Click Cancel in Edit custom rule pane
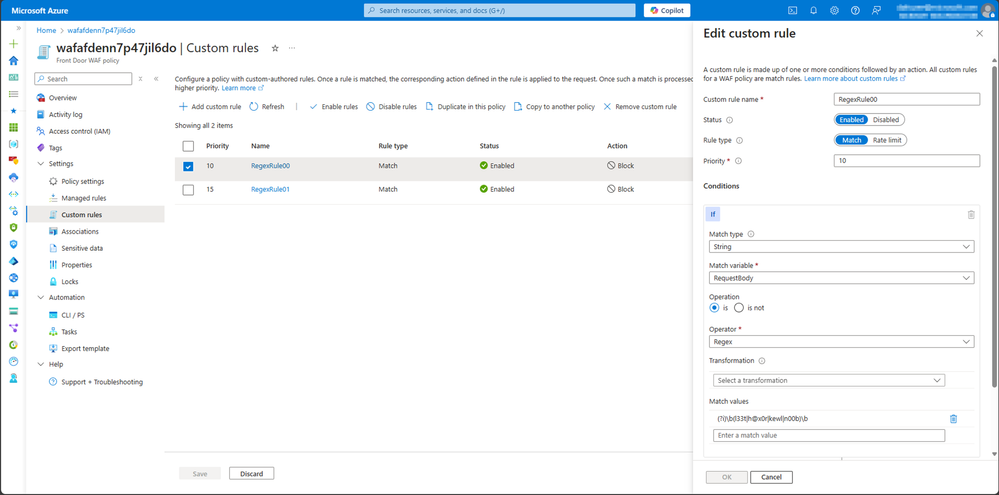 click(x=771, y=477)
